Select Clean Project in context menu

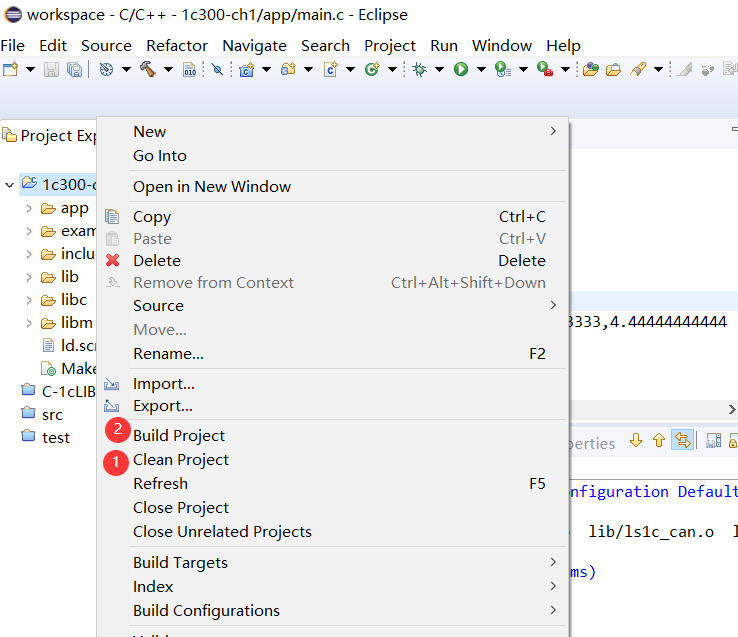click(x=333, y=460)
